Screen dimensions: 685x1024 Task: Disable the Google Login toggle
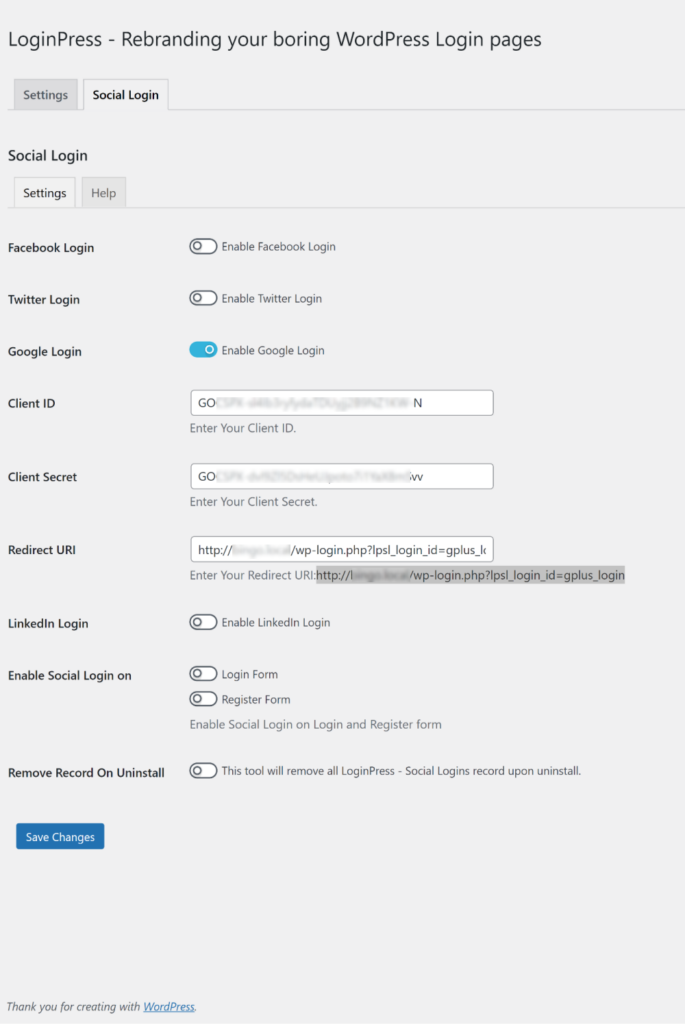(x=203, y=350)
